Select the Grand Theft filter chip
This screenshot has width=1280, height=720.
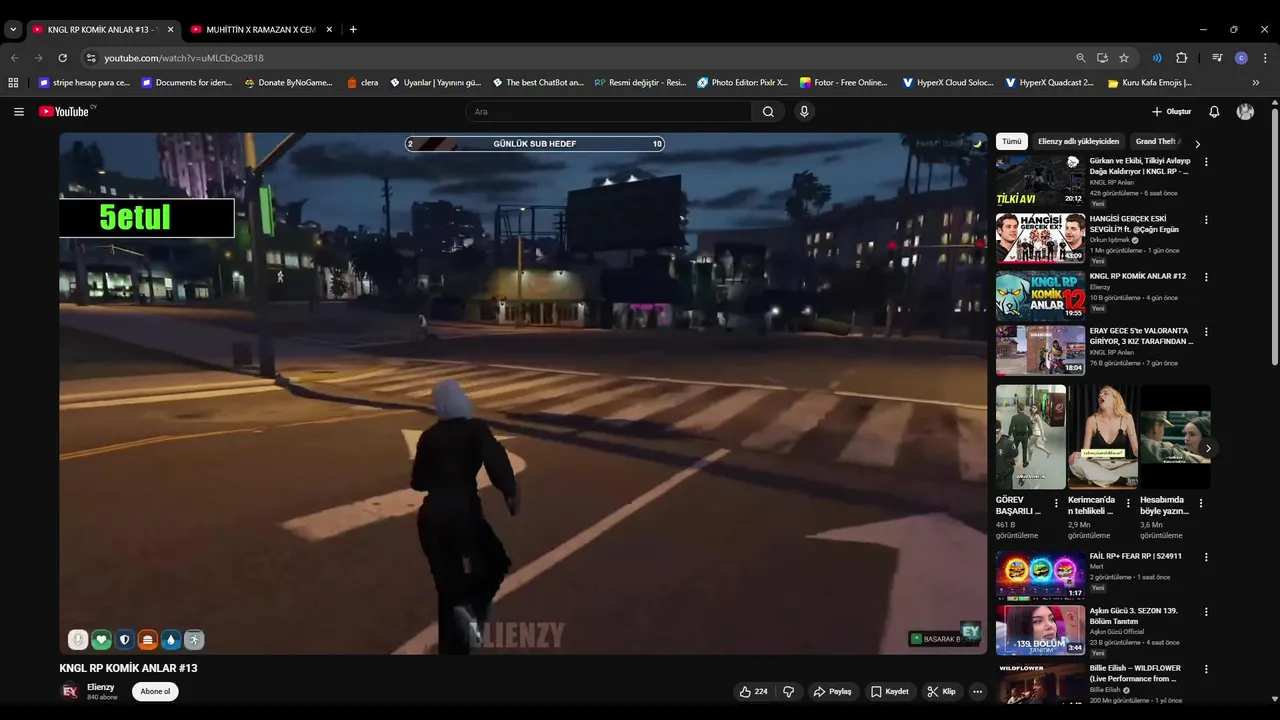point(1157,142)
